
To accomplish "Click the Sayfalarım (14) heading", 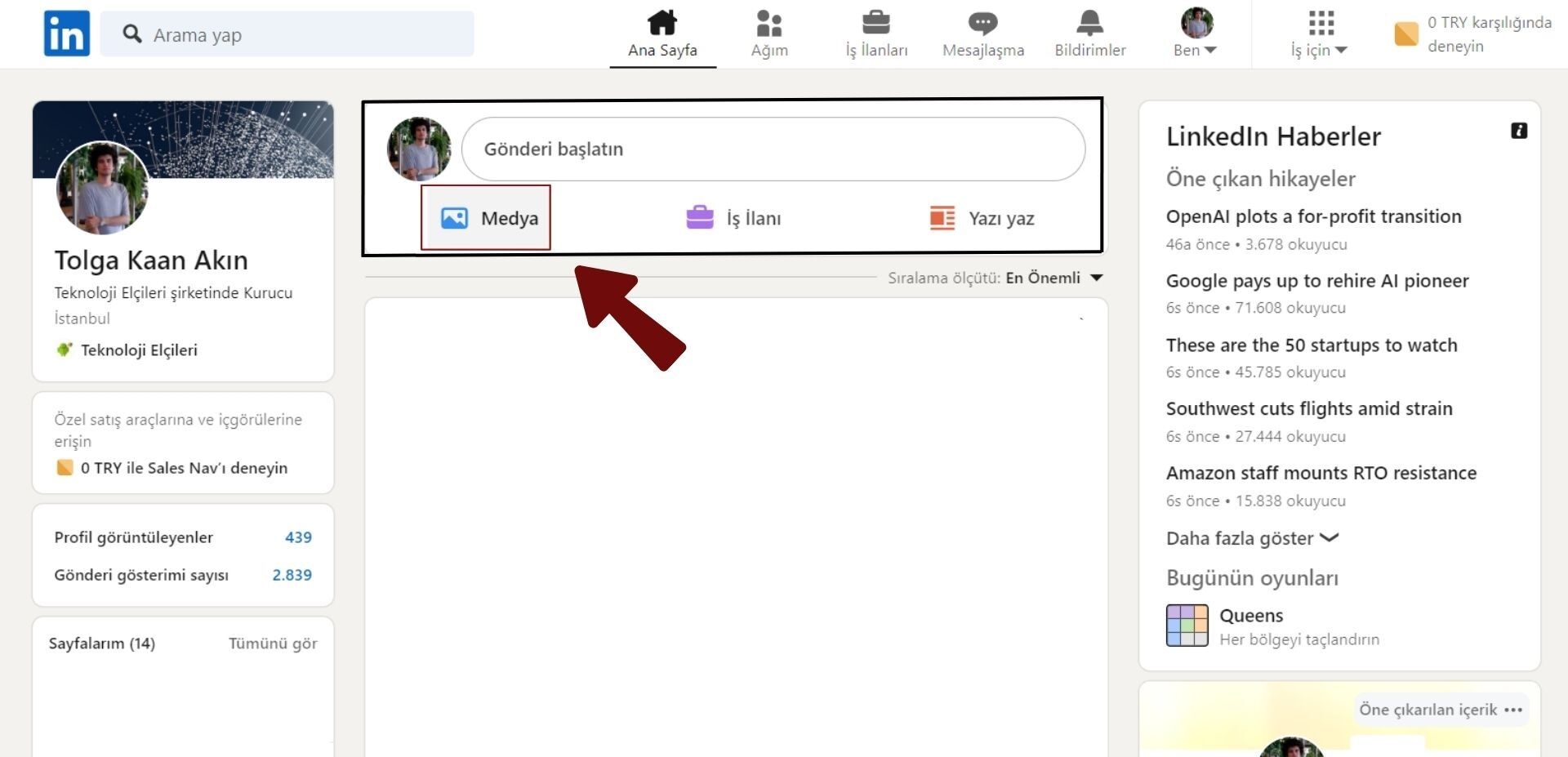I will pyautogui.click(x=102, y=643).
